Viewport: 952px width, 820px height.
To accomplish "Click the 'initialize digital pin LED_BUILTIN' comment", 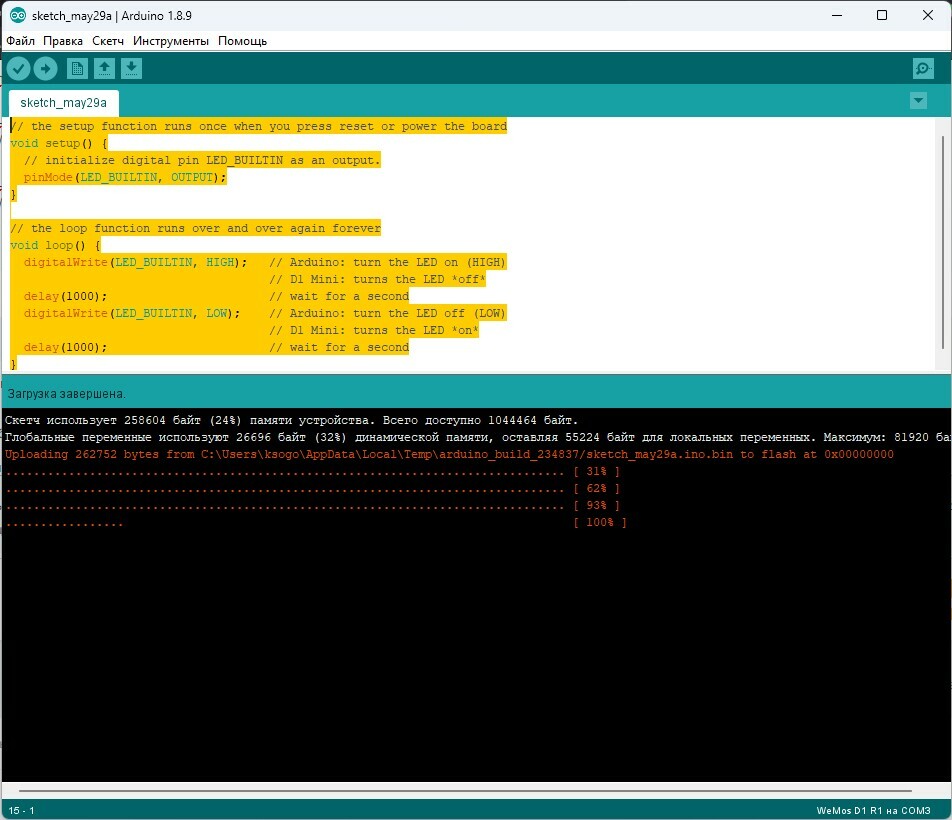I will coord(202,160).
